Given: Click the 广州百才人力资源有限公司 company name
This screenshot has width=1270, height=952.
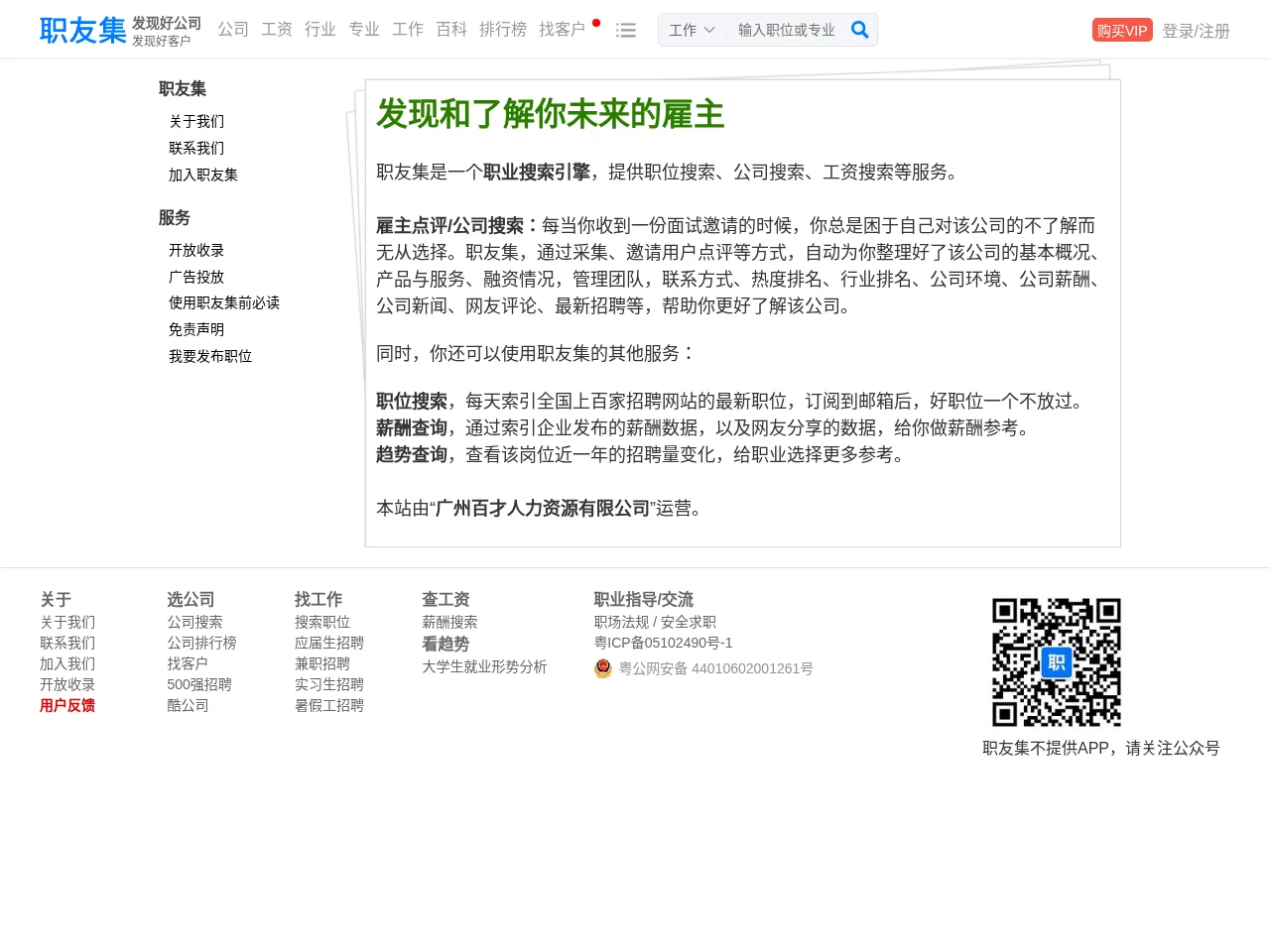Looking at the screenshot, I should click(543, 508).
